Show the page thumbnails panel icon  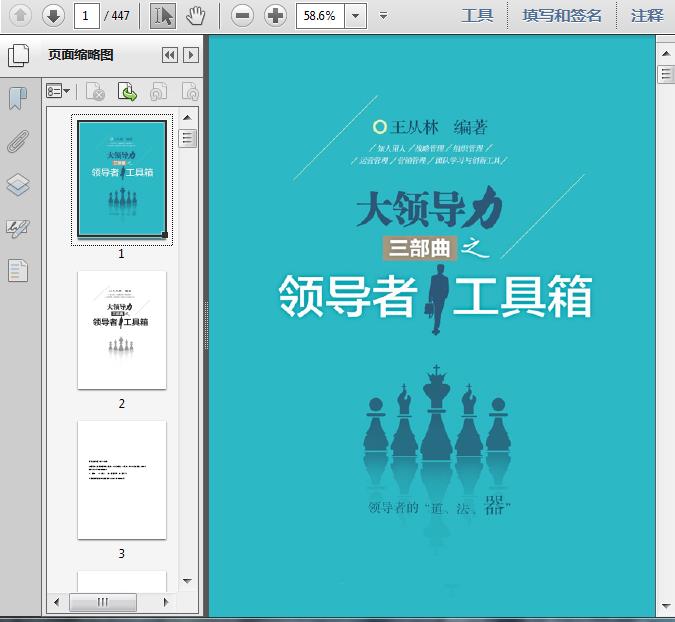[x=18, y=56]
